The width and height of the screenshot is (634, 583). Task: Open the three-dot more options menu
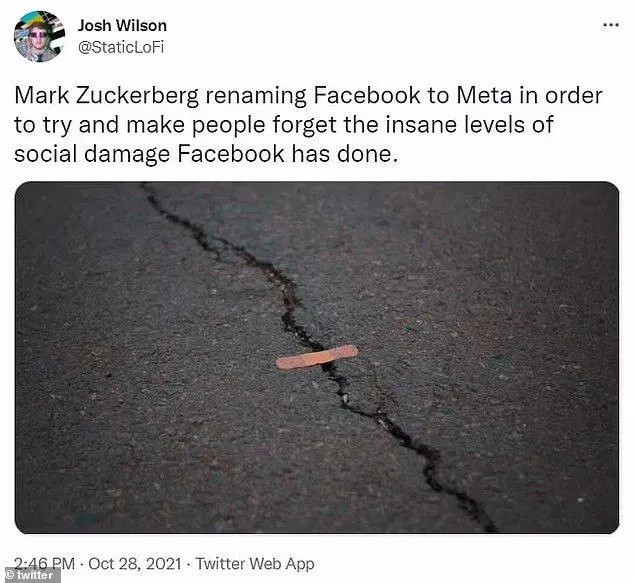pos(611,25)
